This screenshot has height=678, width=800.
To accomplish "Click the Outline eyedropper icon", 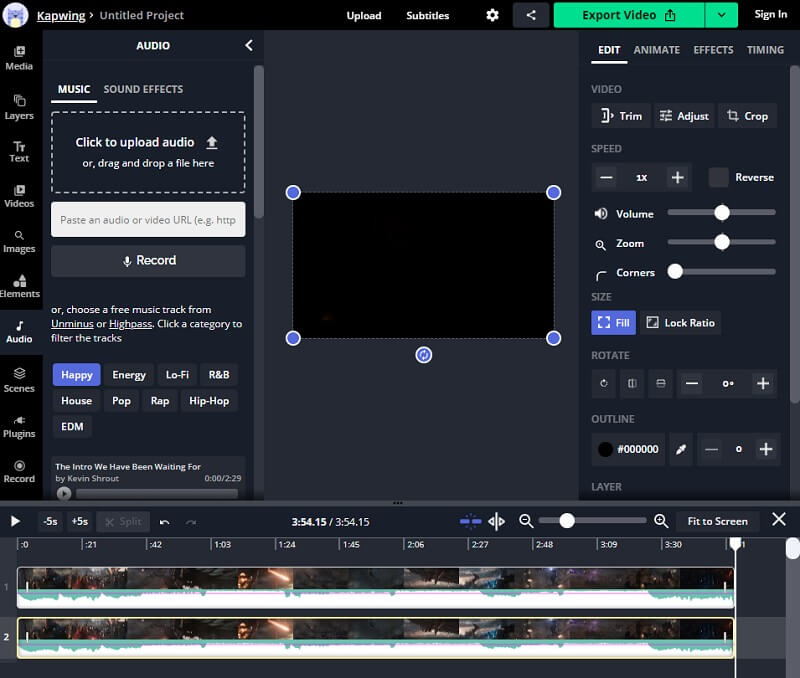I will [681, 450].
